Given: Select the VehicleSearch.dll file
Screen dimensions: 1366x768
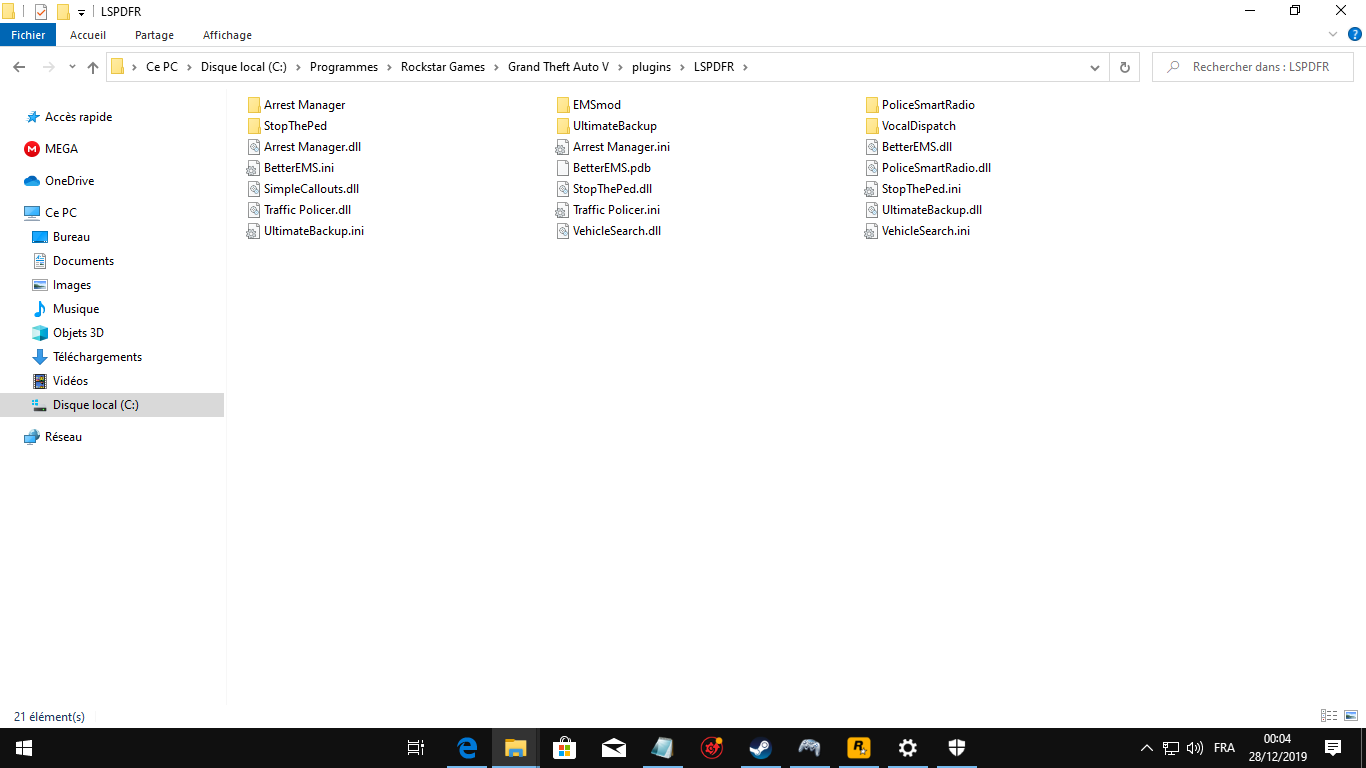Looking at the screenshot, I should 609,231.
